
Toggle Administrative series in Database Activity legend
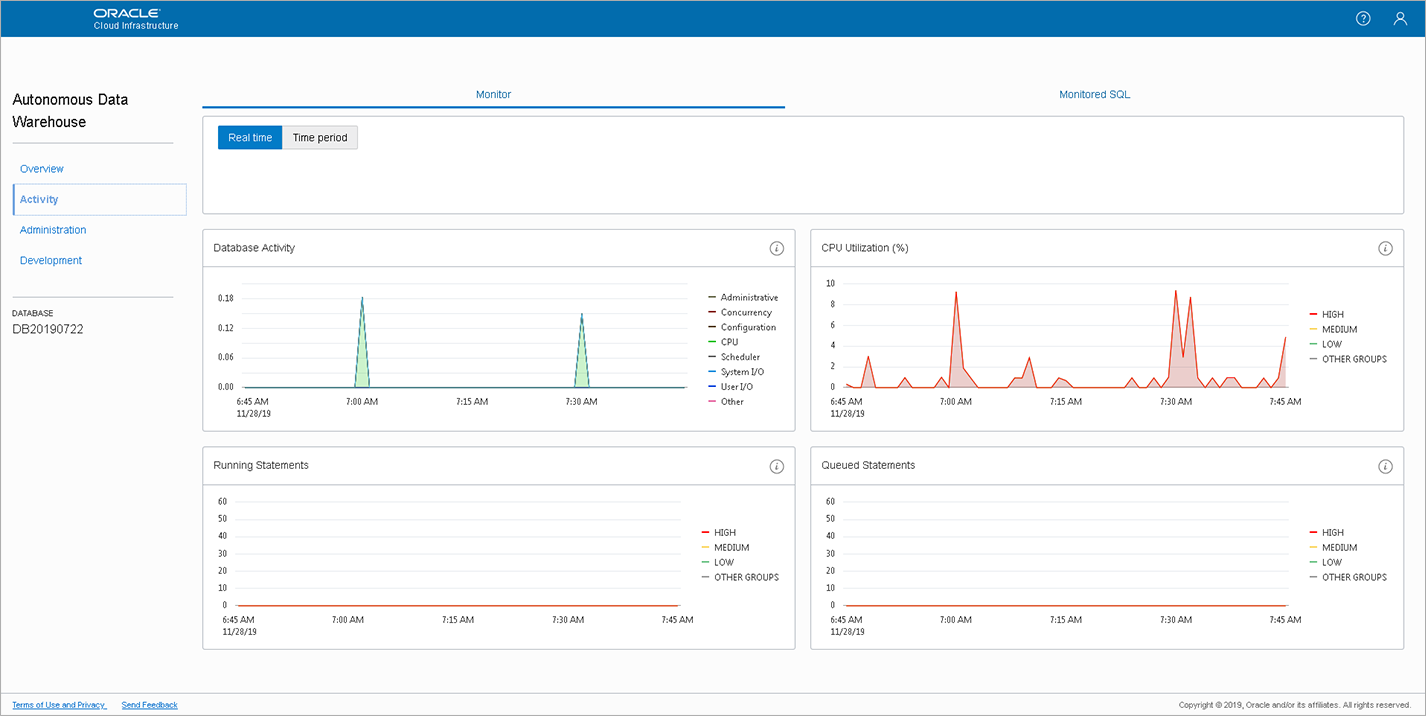(743, 298)
